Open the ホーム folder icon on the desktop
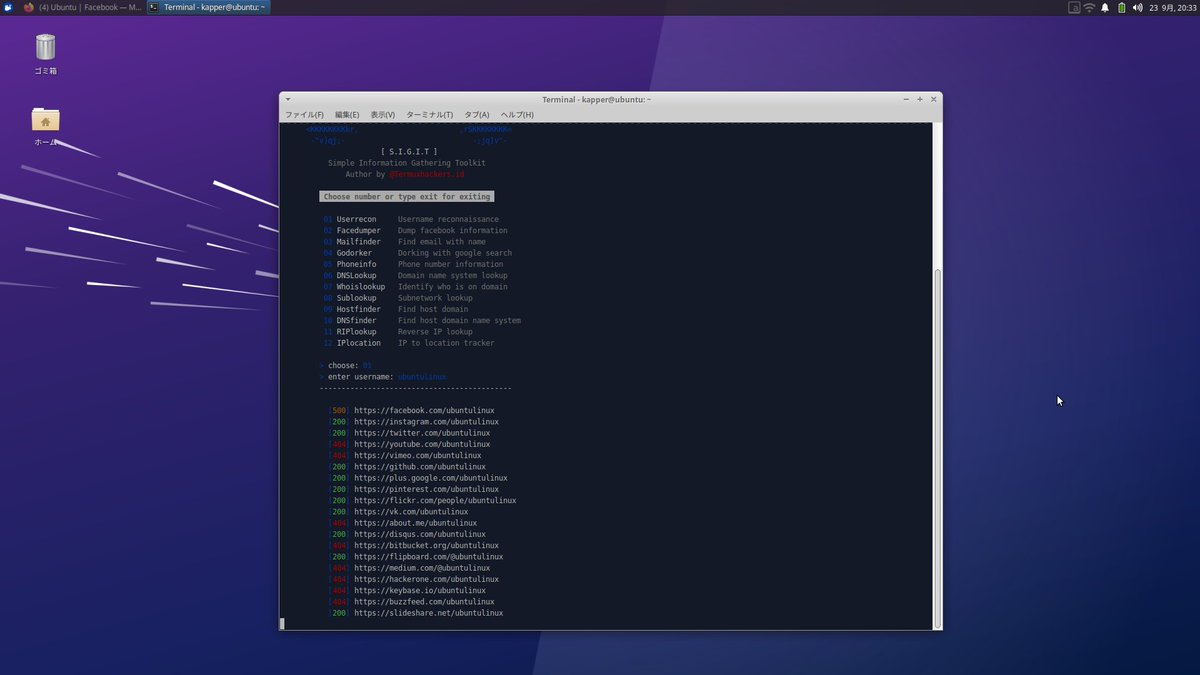 click(44, 120)
